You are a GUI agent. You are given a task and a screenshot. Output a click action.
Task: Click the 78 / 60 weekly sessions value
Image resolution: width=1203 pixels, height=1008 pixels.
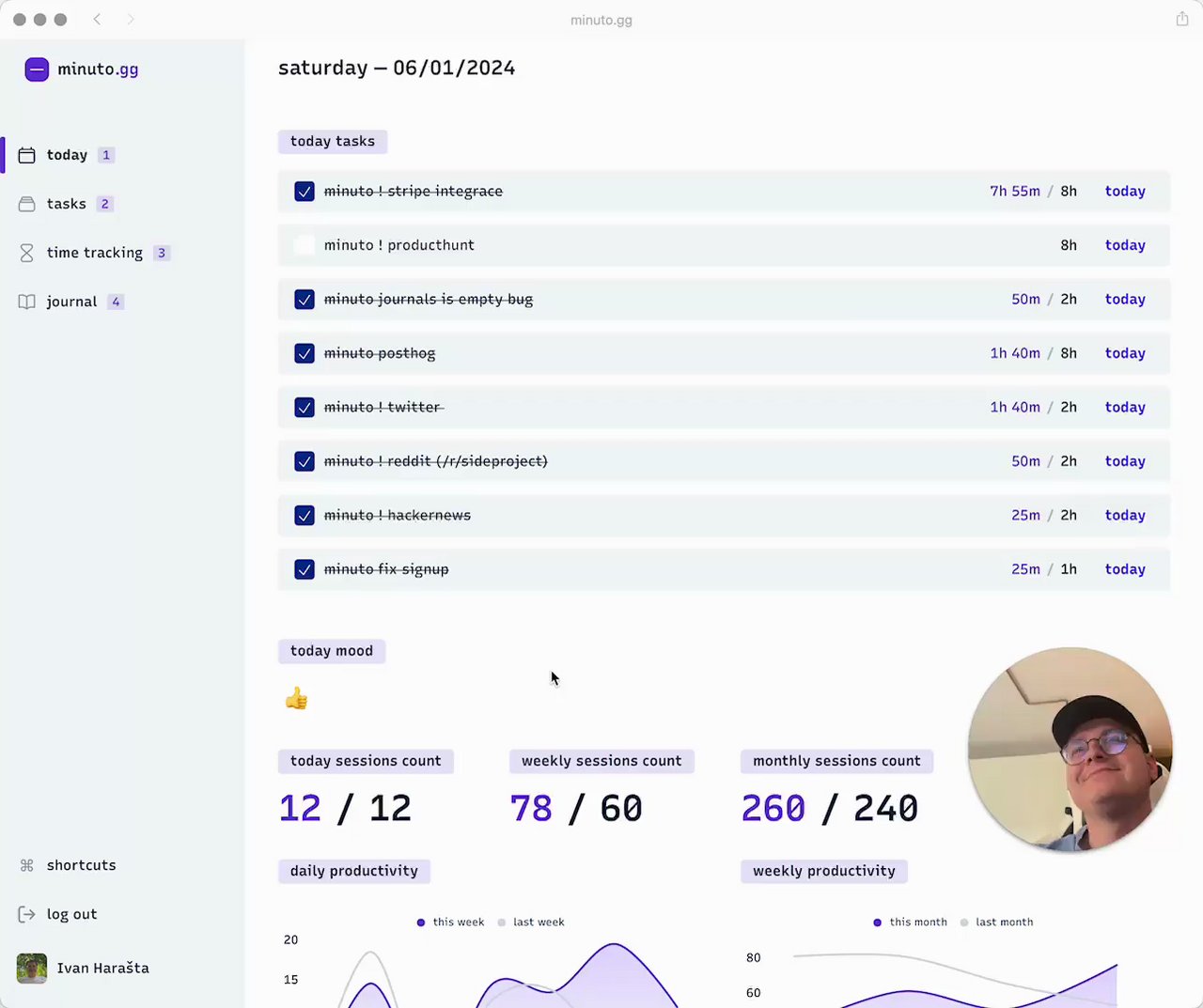pos(576,809)
